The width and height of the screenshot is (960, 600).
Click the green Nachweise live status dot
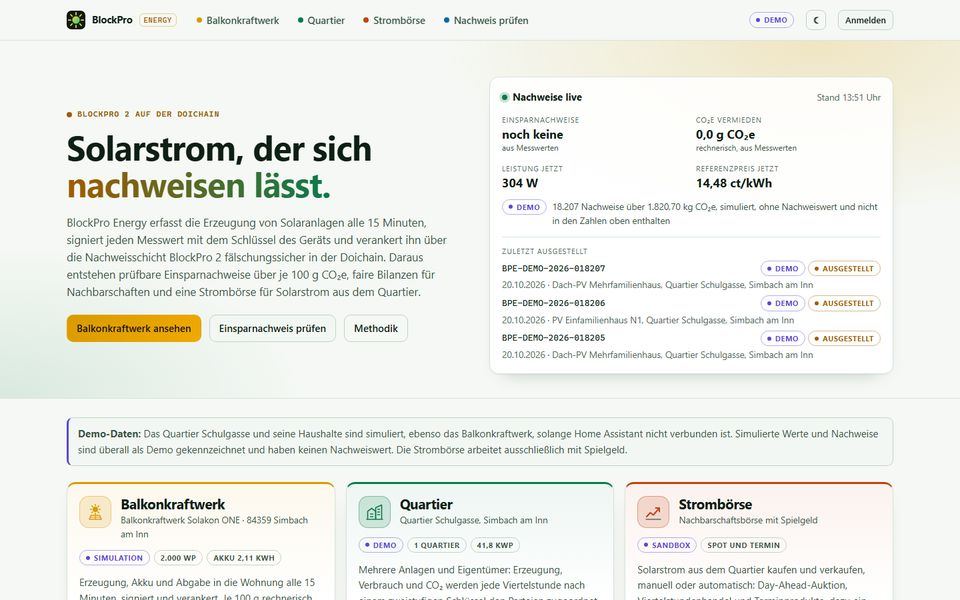point(504,97)
